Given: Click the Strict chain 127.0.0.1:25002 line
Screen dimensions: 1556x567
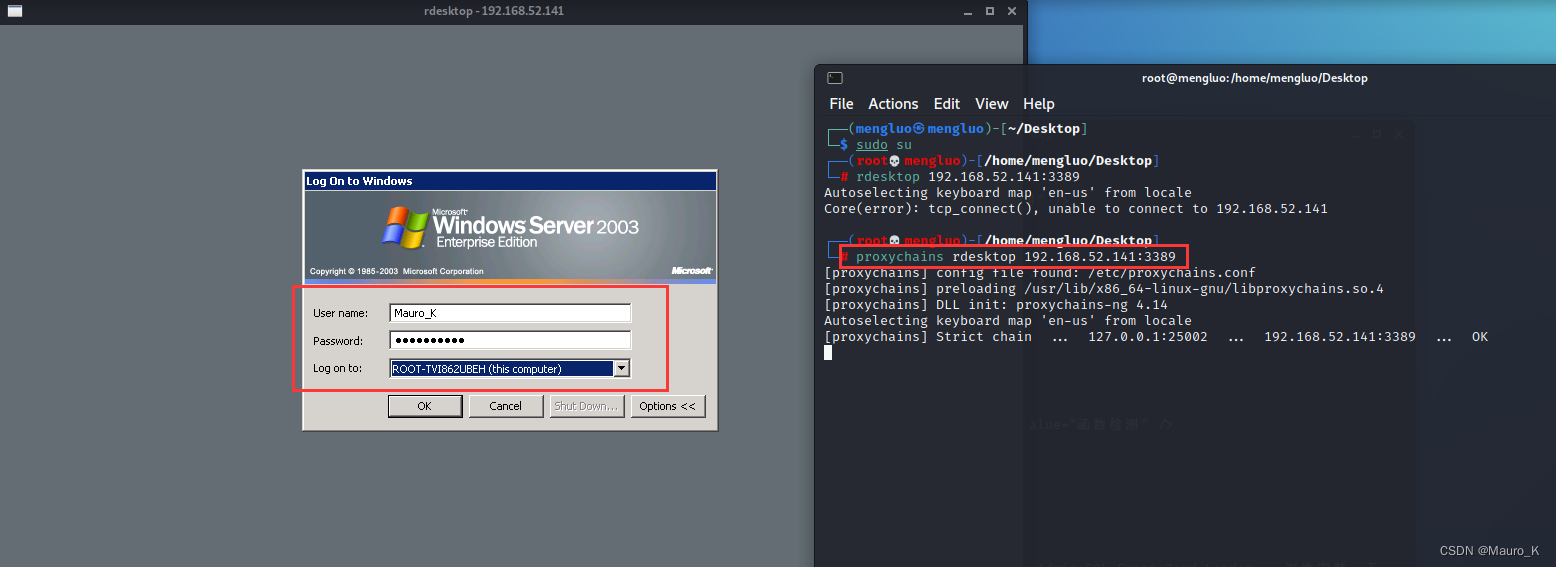Looking at the screenshot, I should click(1156, 337).
